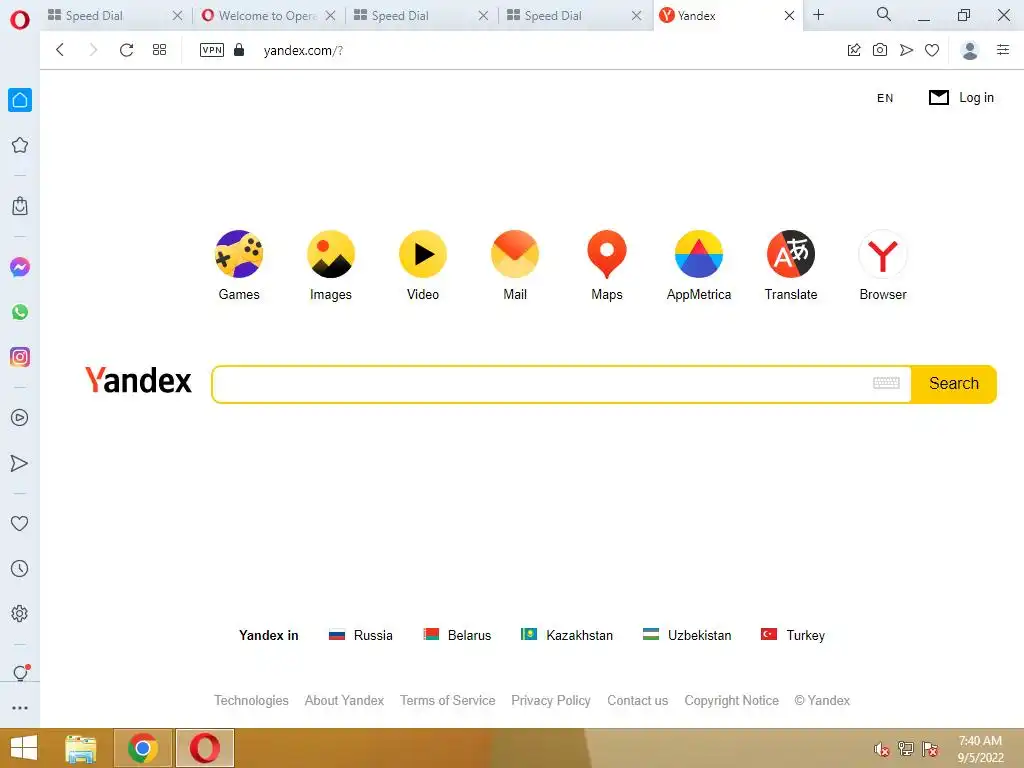Open History clock icon in sidebar
The width and height of the screenshot is (1024, 768).
(20, 568)
